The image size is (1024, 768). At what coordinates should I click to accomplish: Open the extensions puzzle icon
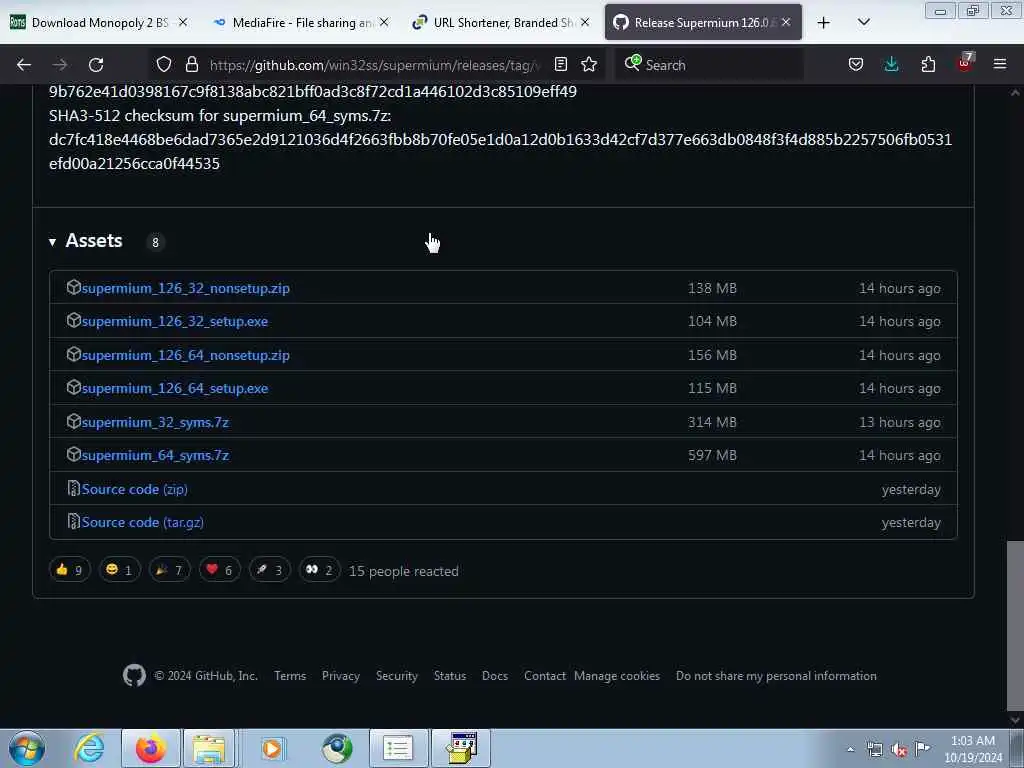pyautogui.click(x=928, y=65)
